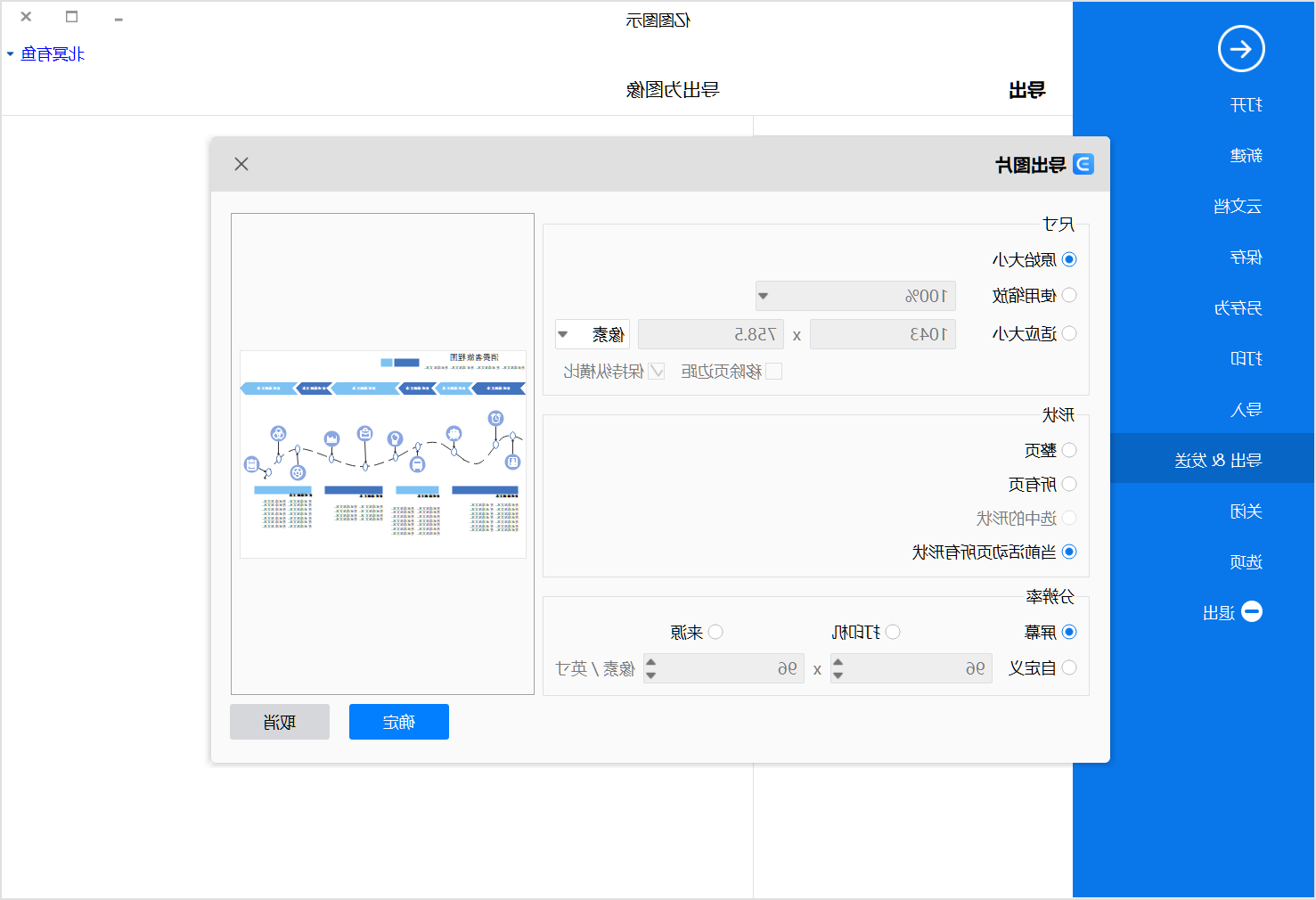Click the 导出为图像 heading text
Viewport: 1316px width, 900px height.
click(x=673, y=89)
